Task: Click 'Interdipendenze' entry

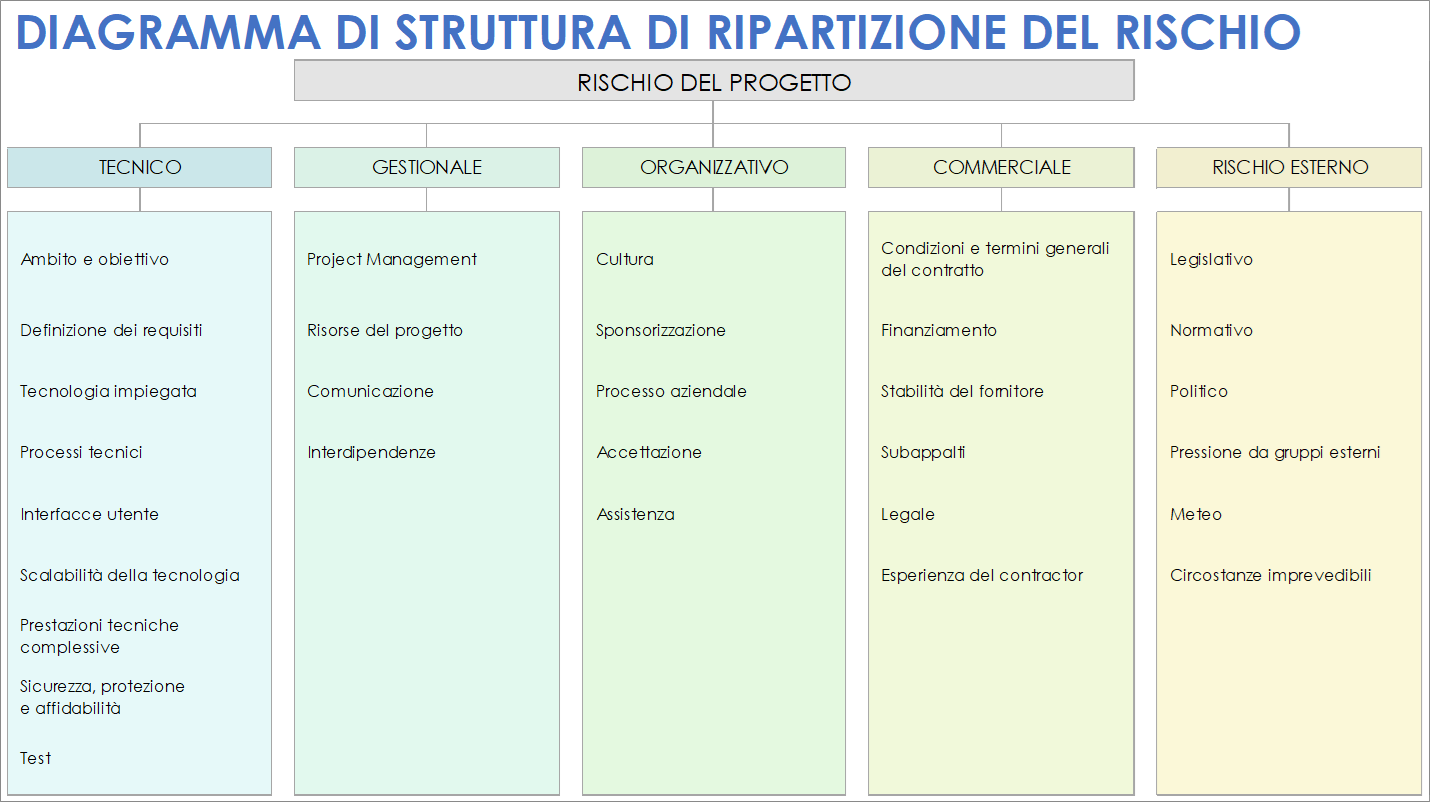Action: 371,452
